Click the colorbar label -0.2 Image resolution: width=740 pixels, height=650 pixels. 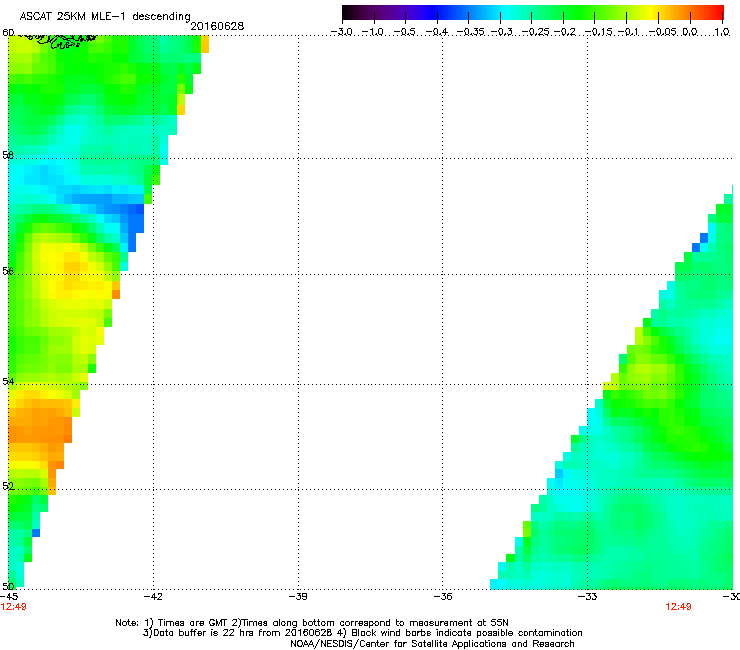565,32
